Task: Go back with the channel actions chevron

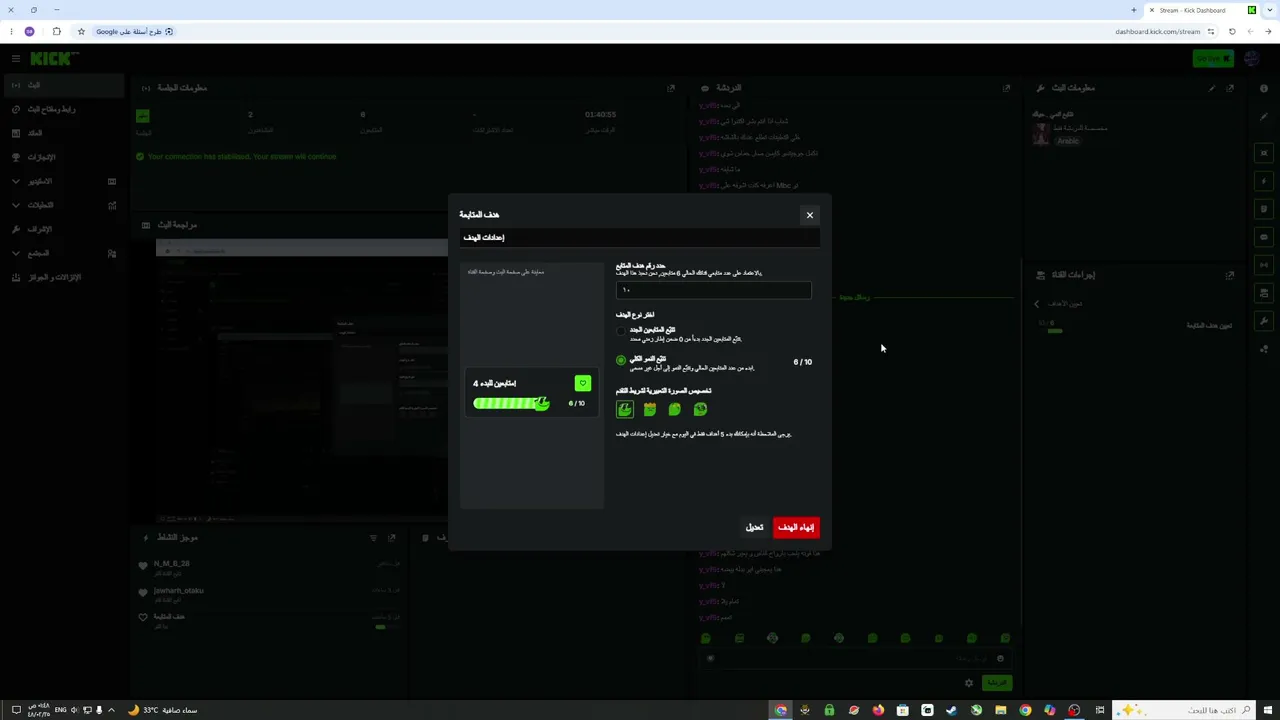Action: [x=1036, y=304]
